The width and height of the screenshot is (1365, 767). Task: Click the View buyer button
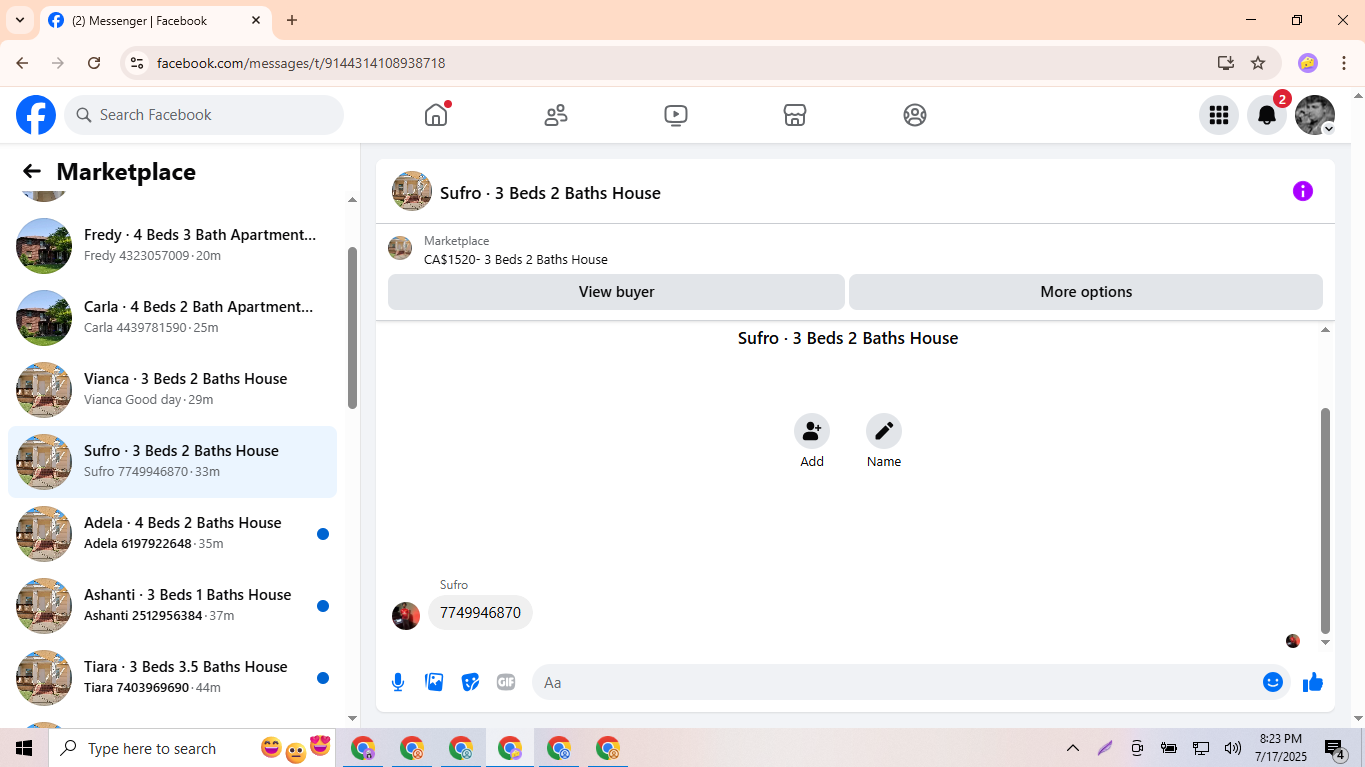click(616, 292)
